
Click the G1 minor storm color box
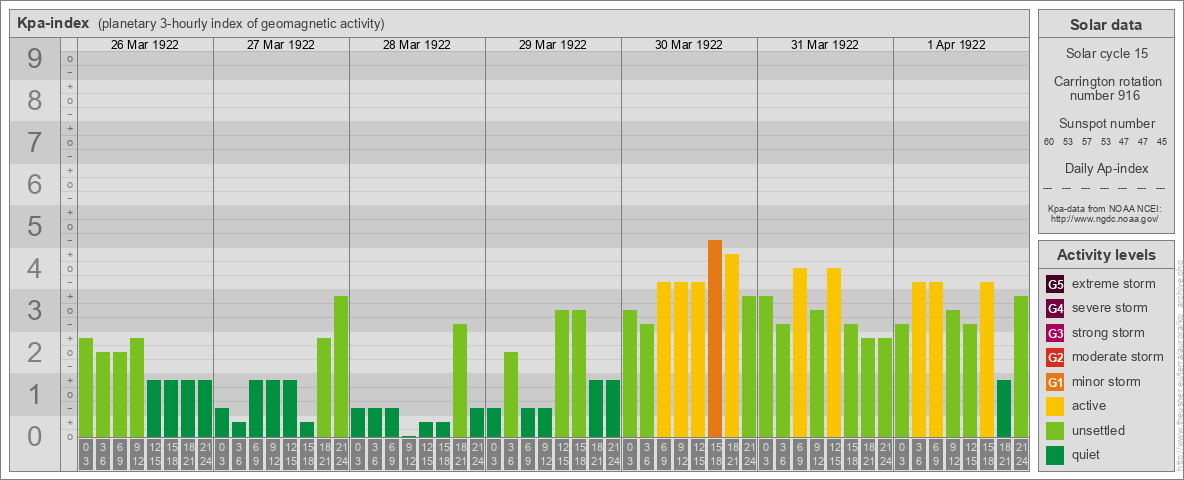pos(1055,382)
